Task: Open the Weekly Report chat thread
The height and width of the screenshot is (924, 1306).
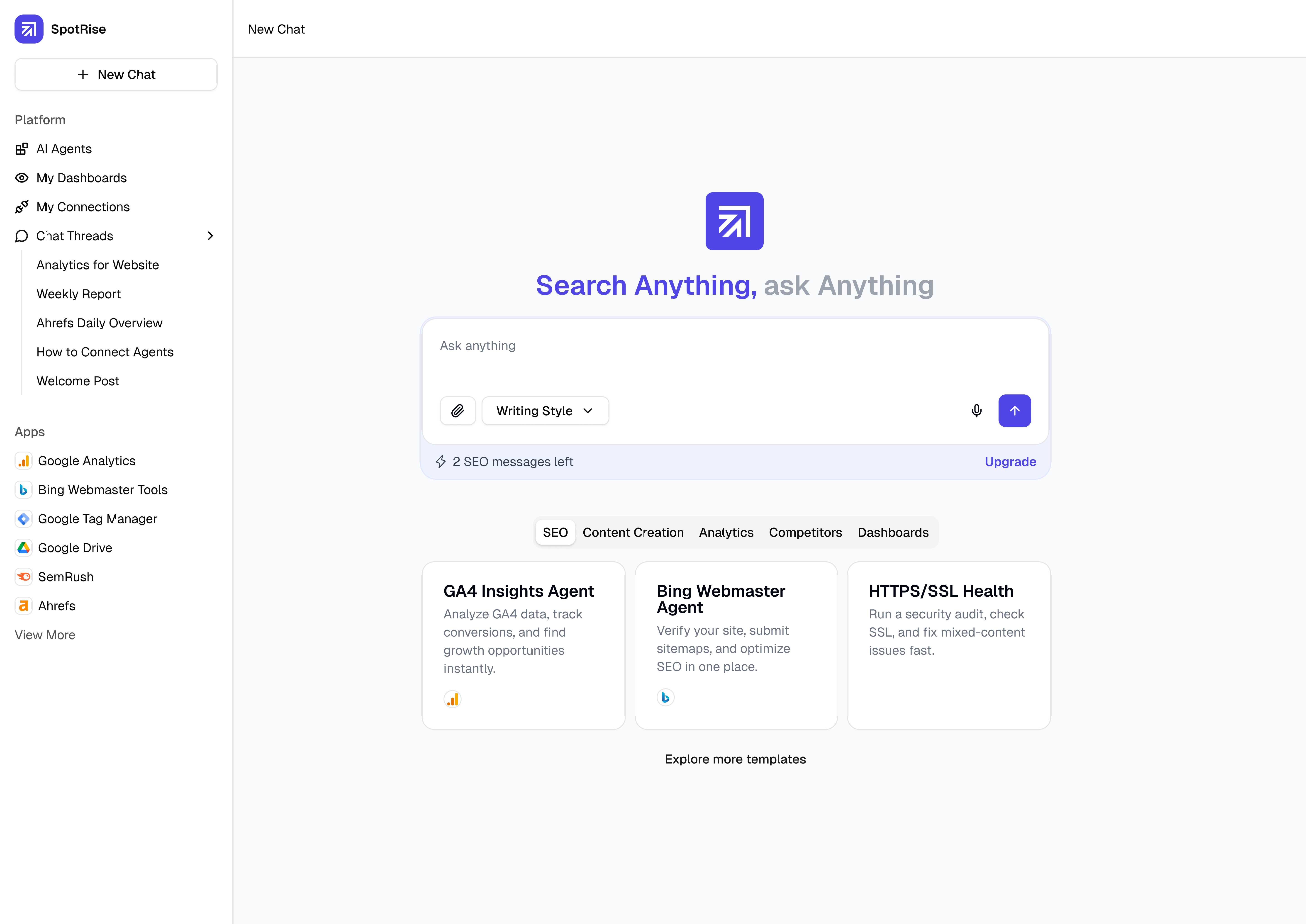Action: [78, 294]
